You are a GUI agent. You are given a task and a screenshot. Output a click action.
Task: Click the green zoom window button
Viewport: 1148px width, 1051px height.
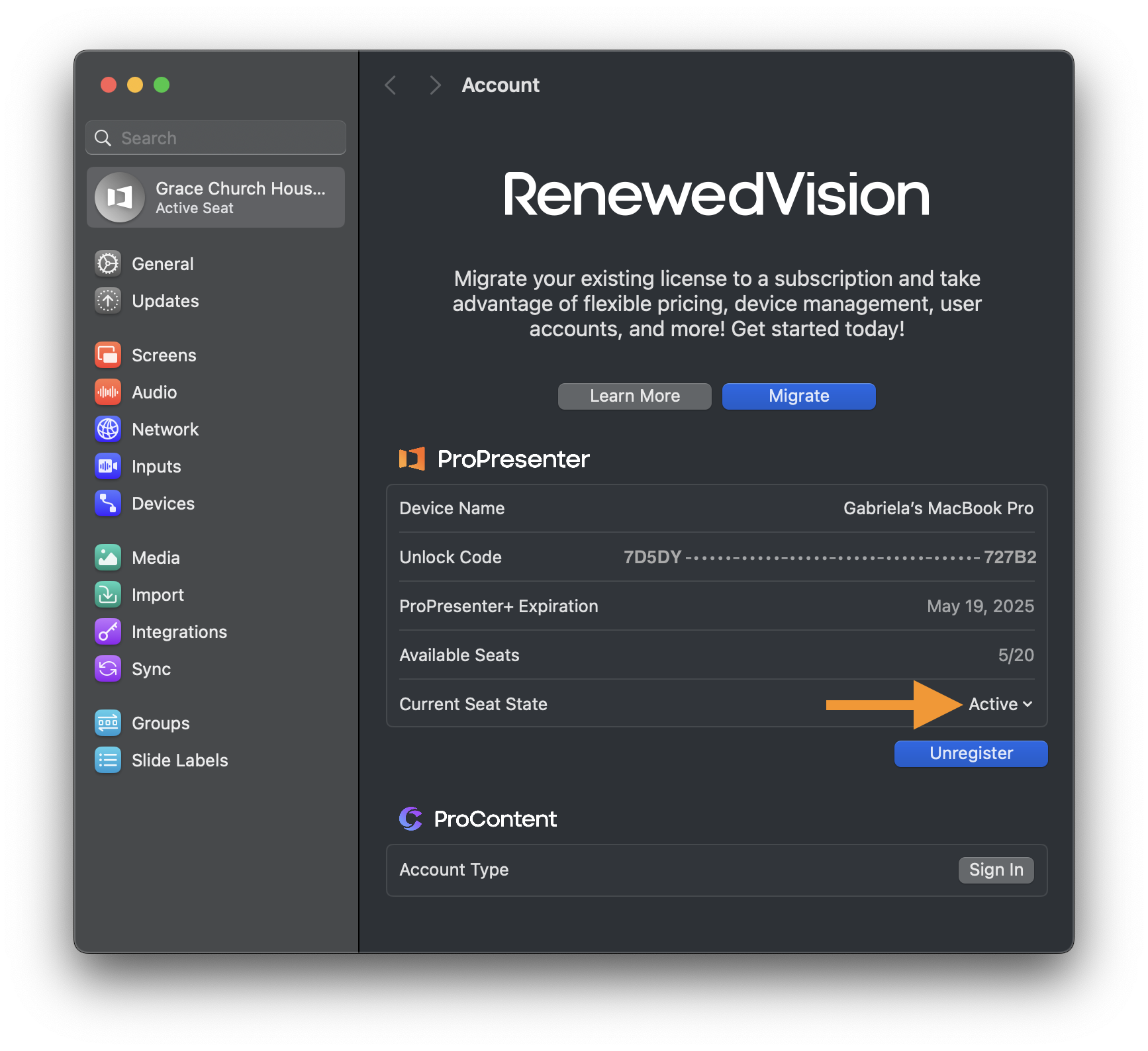tap(162, 85)
